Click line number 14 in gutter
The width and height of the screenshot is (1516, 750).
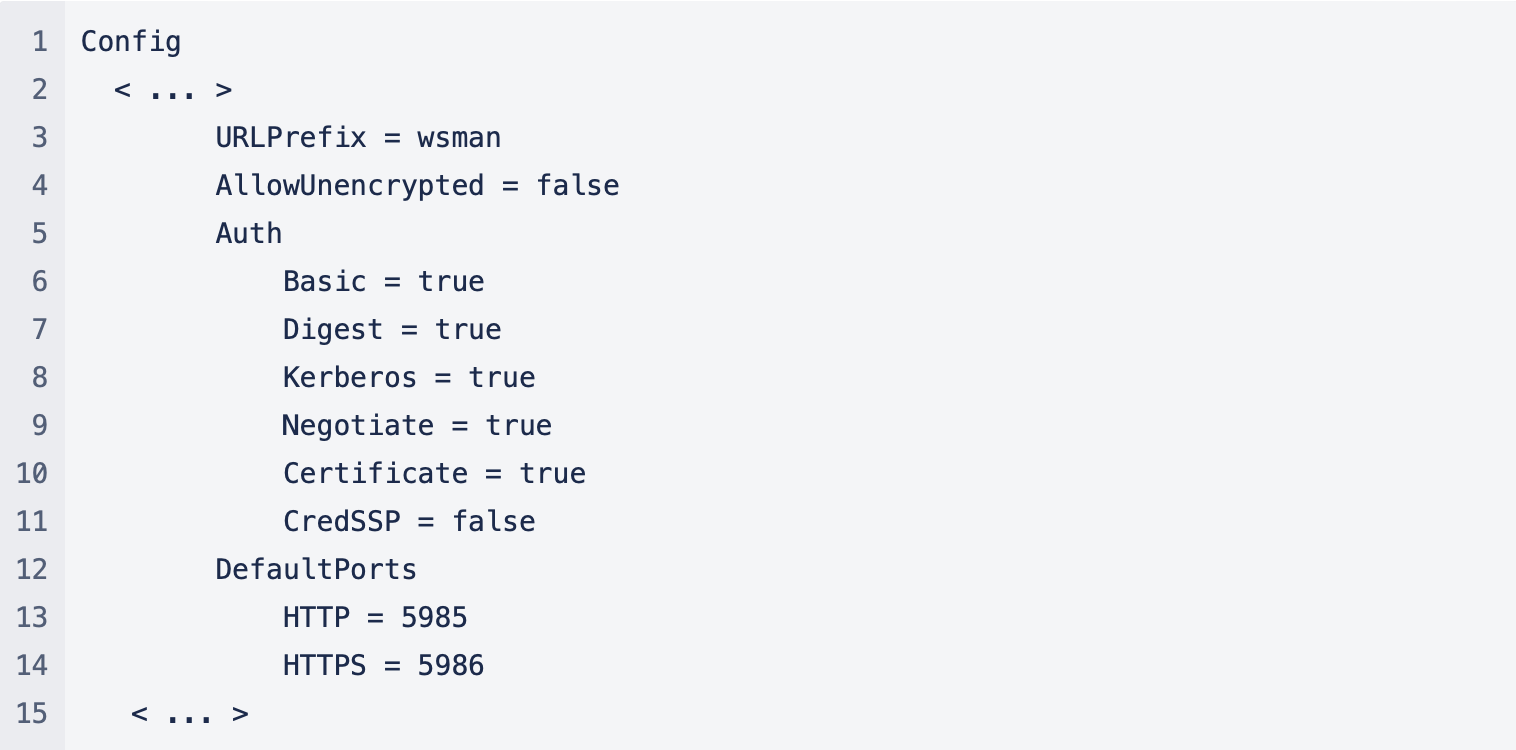32,665
